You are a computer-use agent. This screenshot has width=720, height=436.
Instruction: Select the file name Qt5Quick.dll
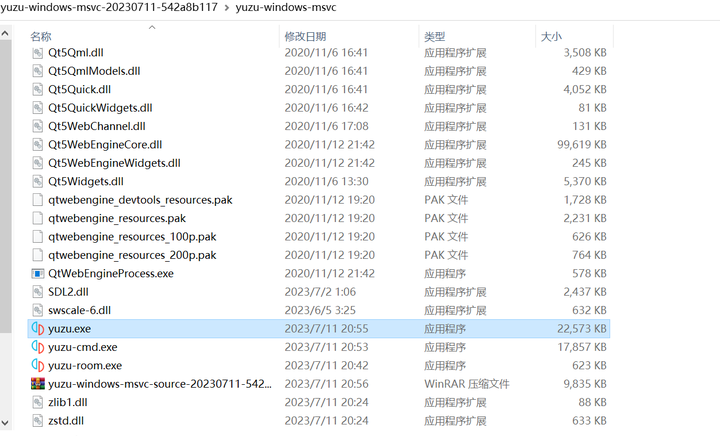79,89
